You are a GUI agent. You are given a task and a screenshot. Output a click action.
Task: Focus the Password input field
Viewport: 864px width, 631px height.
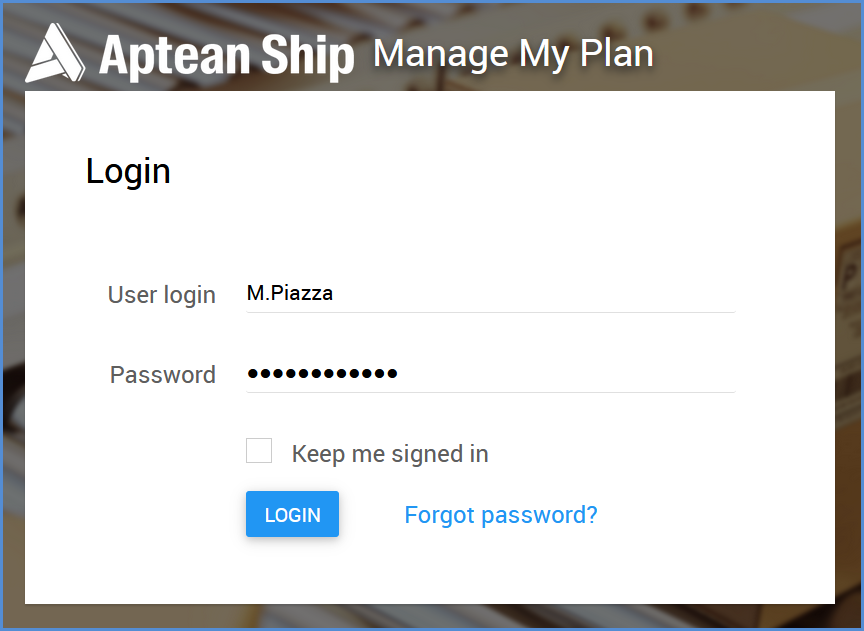click(490, 374)
